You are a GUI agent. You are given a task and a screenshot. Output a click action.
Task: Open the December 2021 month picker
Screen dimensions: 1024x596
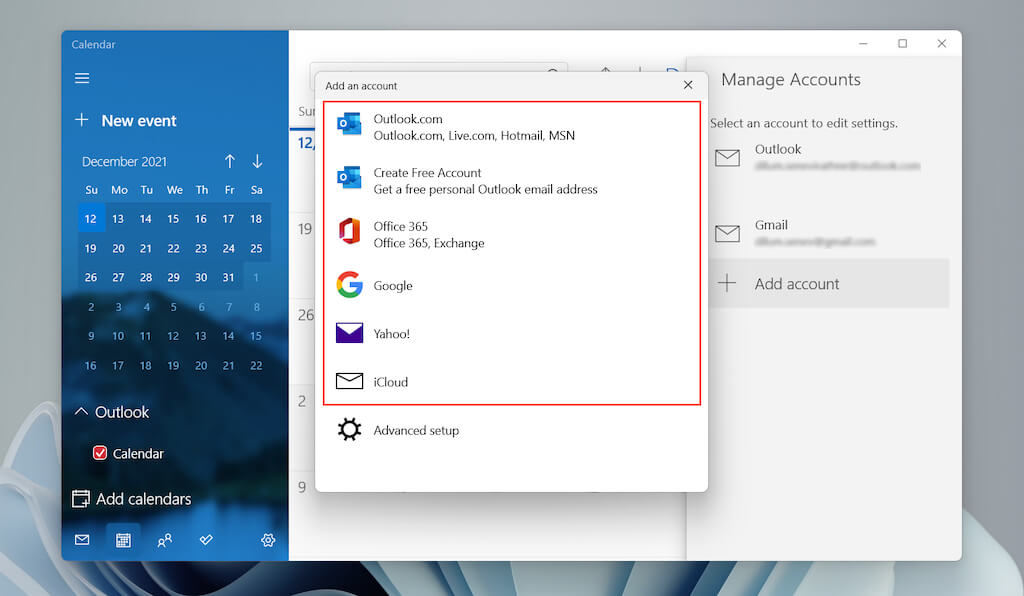[124, 161]
